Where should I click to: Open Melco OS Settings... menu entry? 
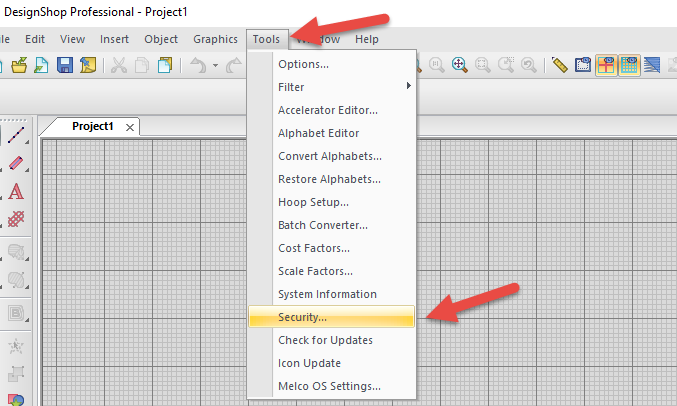pyautogui.click(x=331, y=386)
